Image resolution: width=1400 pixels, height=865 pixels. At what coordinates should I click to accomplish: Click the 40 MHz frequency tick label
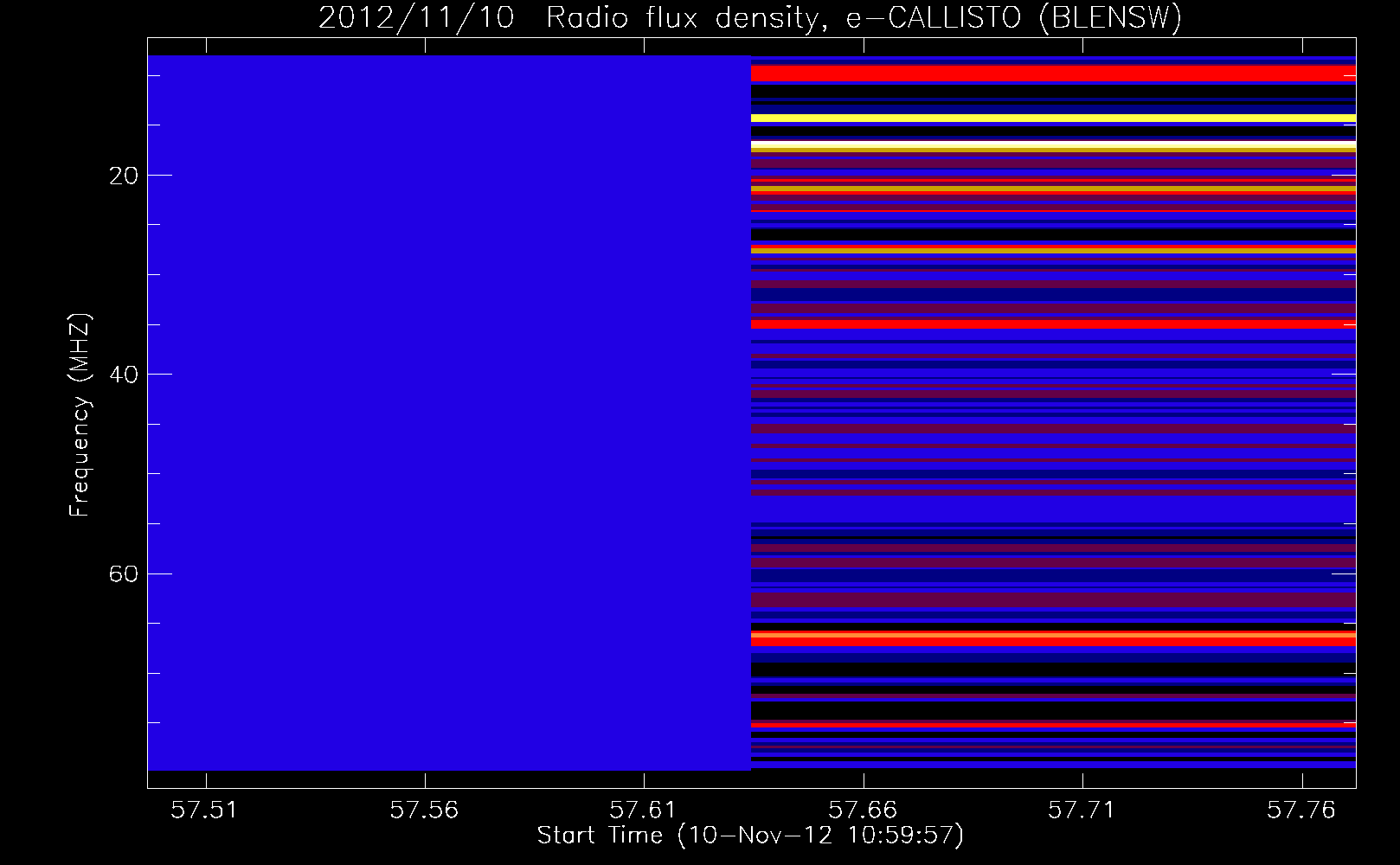125,375
